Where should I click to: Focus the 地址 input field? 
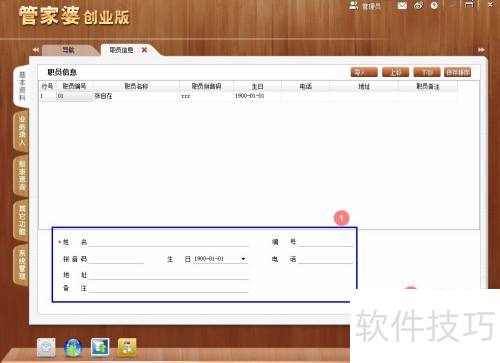[169, 275]
